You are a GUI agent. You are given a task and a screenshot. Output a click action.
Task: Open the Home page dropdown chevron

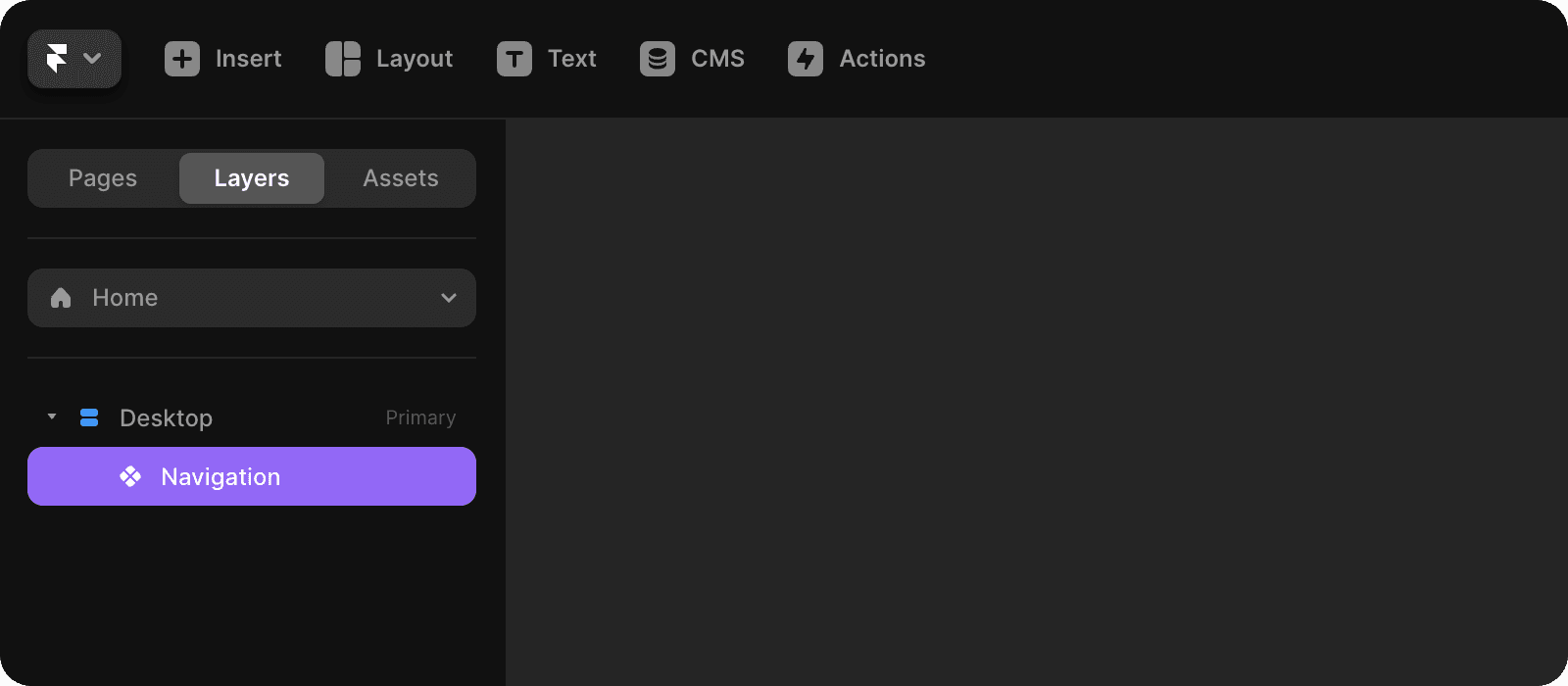click(x=449, y=298)
